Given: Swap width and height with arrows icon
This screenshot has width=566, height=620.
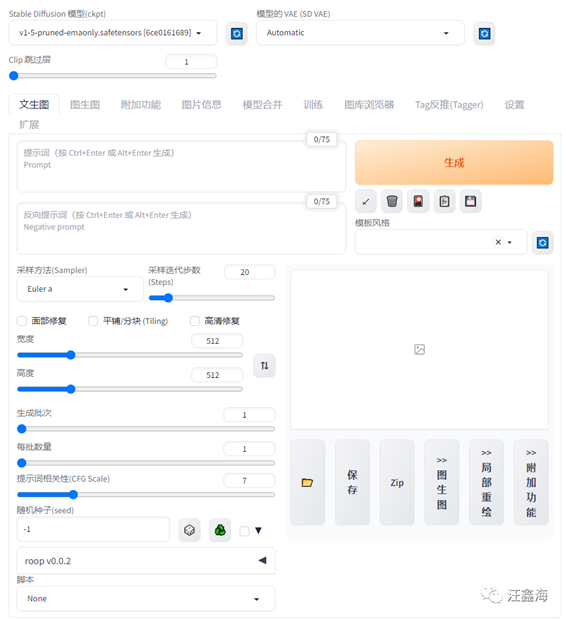Looking at the screenshot, I should pos(264,365).
